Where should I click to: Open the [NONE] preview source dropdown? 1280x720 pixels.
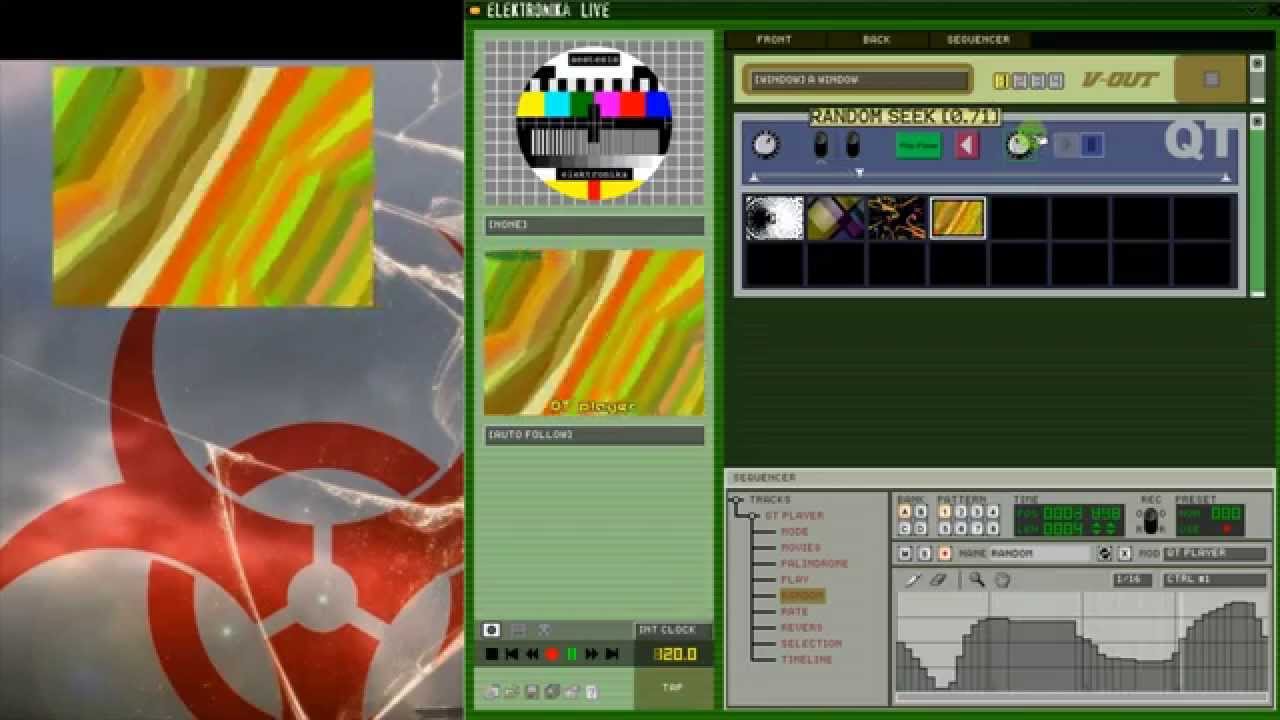[x=594, y=225]
